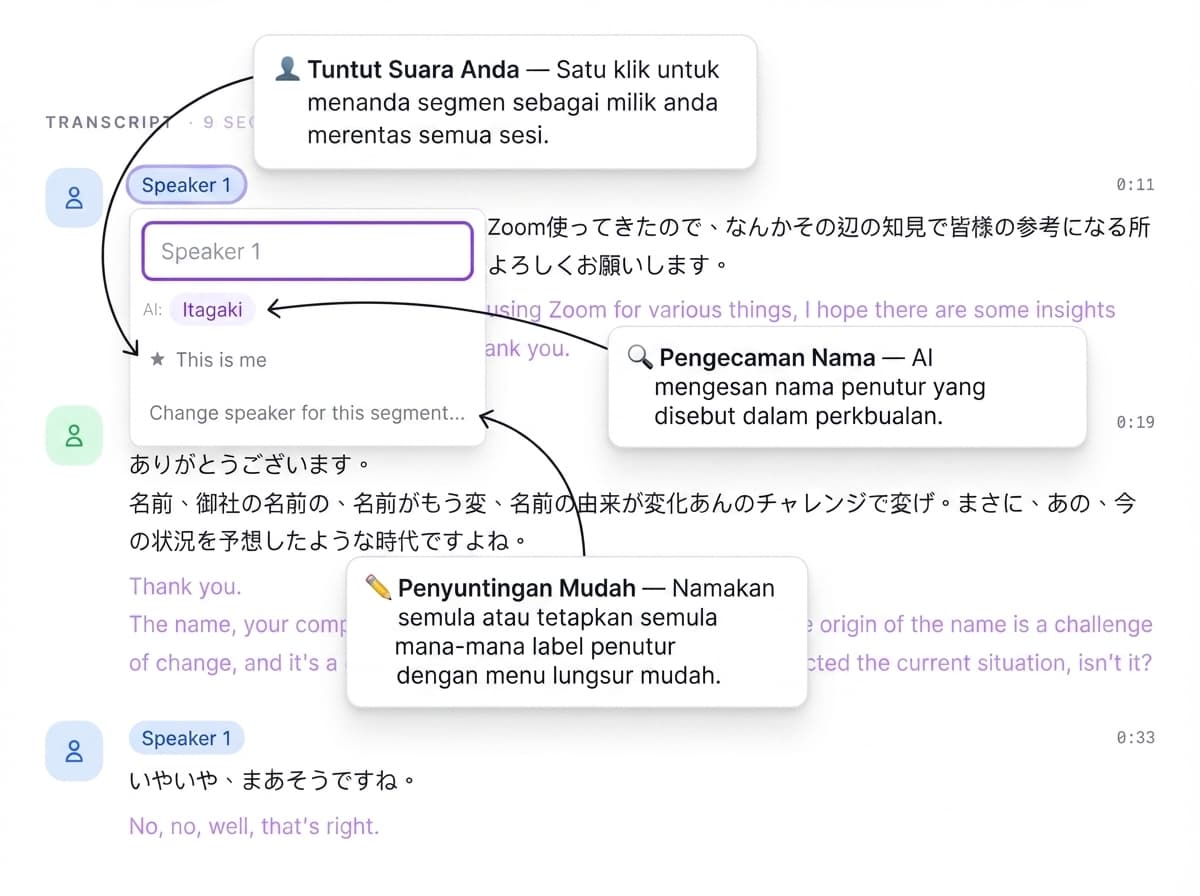Click the green speaker avatar icon
This screenshot has width=1200, height=896.
click(x=74, y=435)
